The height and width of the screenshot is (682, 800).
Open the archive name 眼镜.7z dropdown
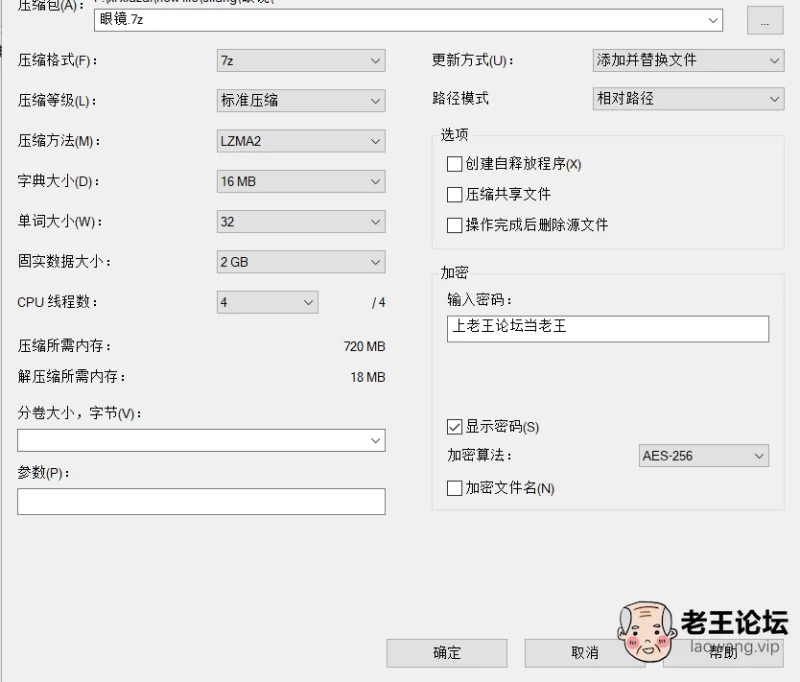click(x=408, y=20)
